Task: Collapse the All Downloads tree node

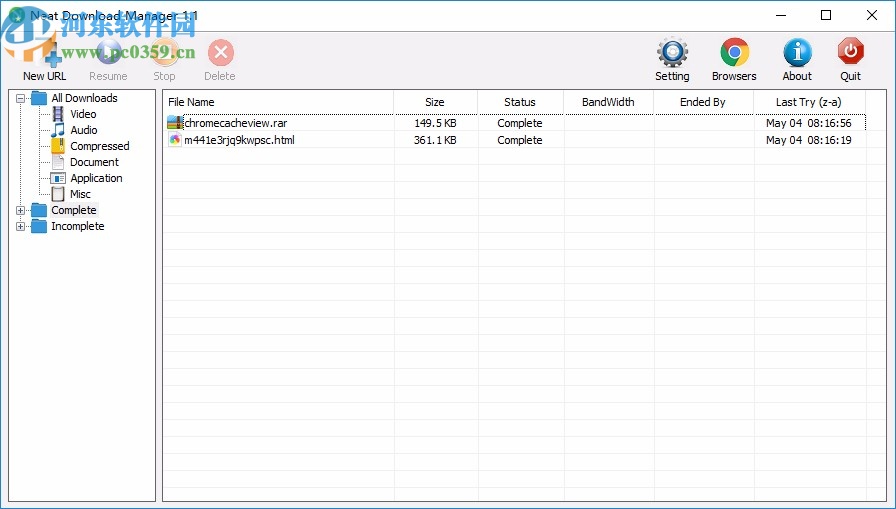Action: [x=21, y=99]
